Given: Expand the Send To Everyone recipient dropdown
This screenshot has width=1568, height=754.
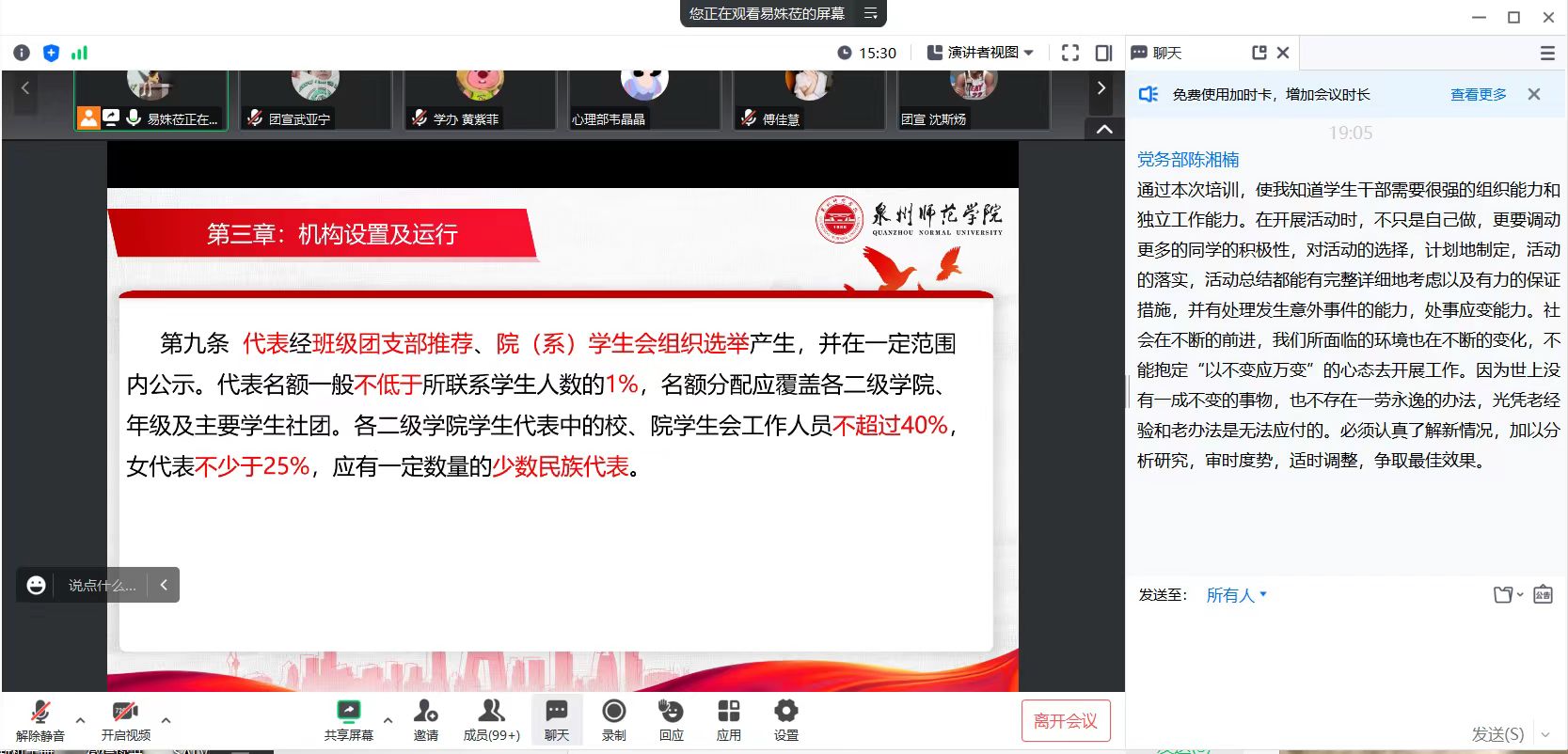Looking at the screenshot, I should coord(1236,595).
